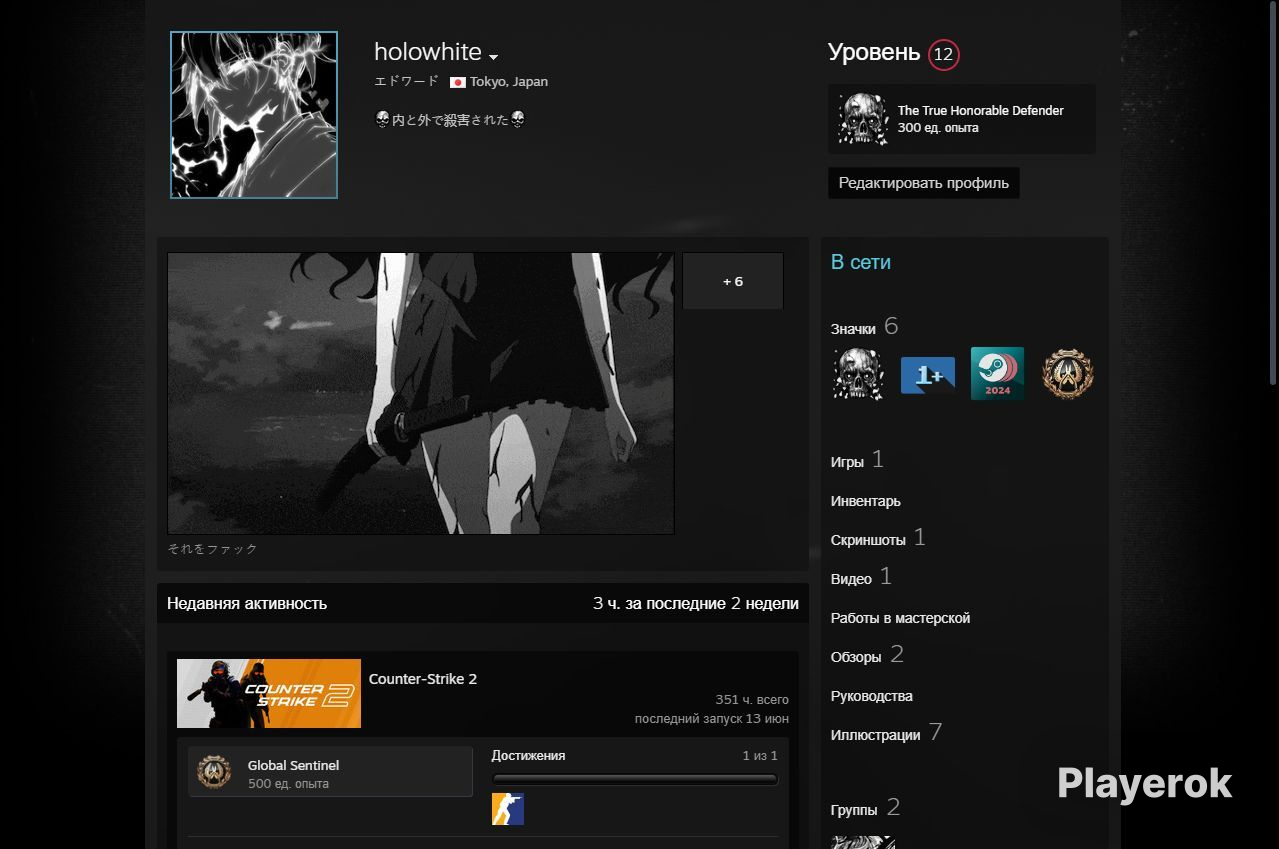Screen dimensions: 1279x849
Task: Open the Иллюстрации artwork link
Action: [x=875, y=735]
